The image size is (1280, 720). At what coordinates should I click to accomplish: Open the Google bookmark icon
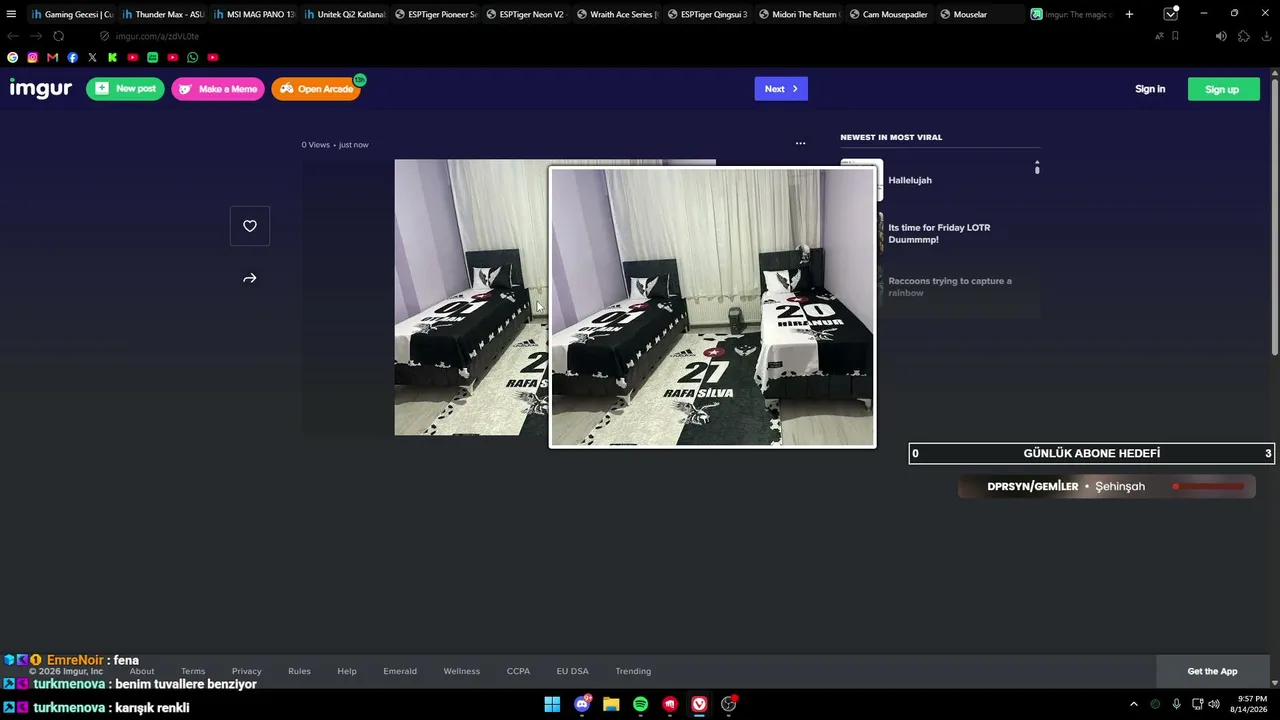(x=13, y=58)
